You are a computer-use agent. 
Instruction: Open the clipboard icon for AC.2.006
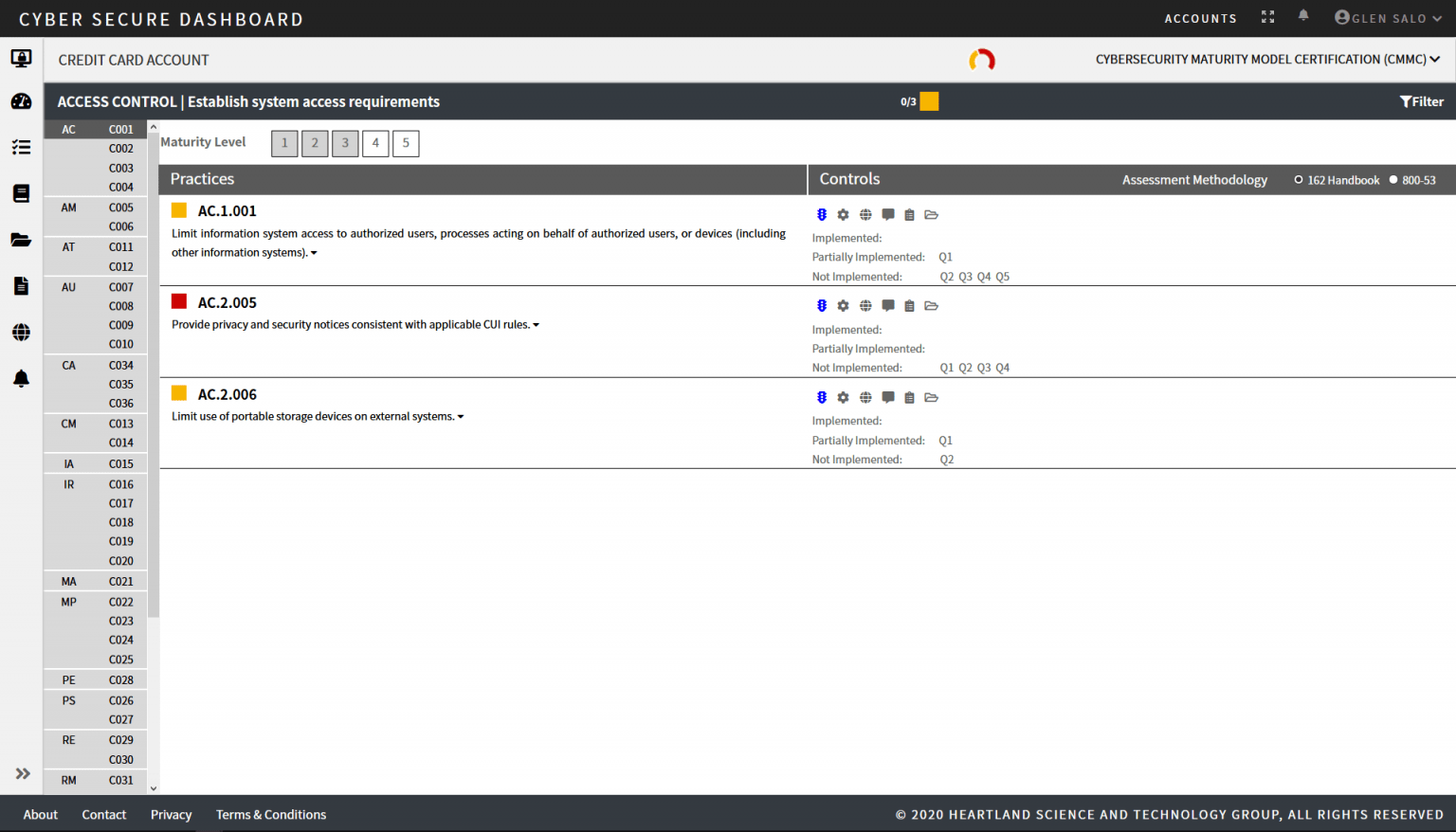(909, 398)
